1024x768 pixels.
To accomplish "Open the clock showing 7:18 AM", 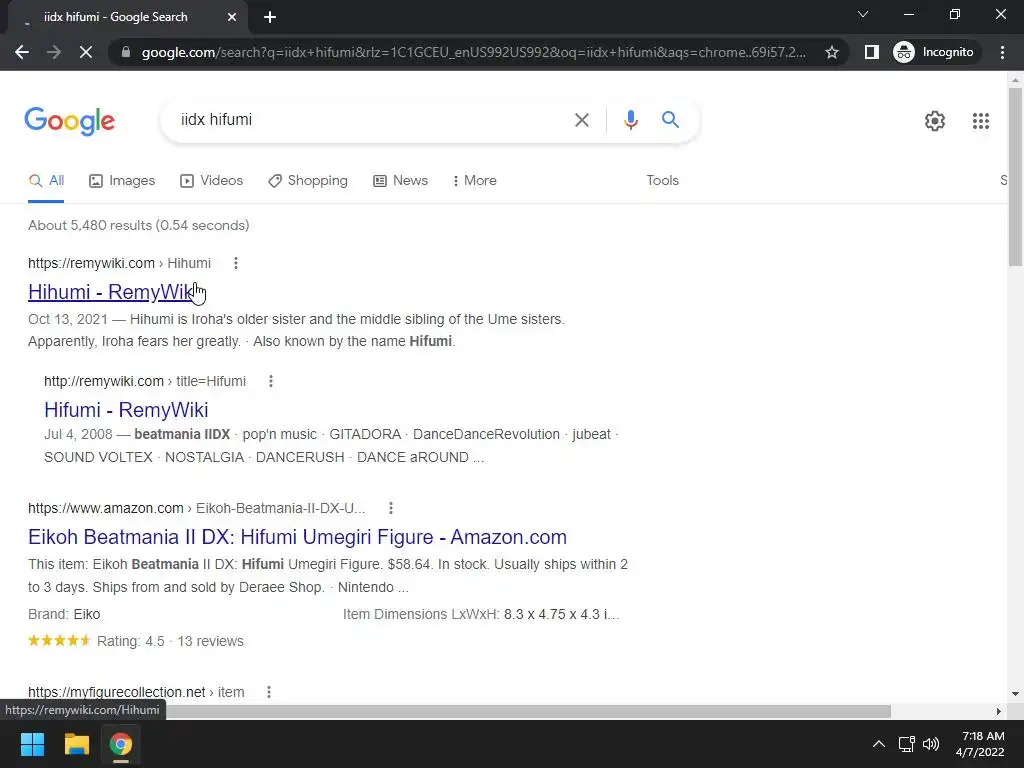I will (x=980, y=744).
